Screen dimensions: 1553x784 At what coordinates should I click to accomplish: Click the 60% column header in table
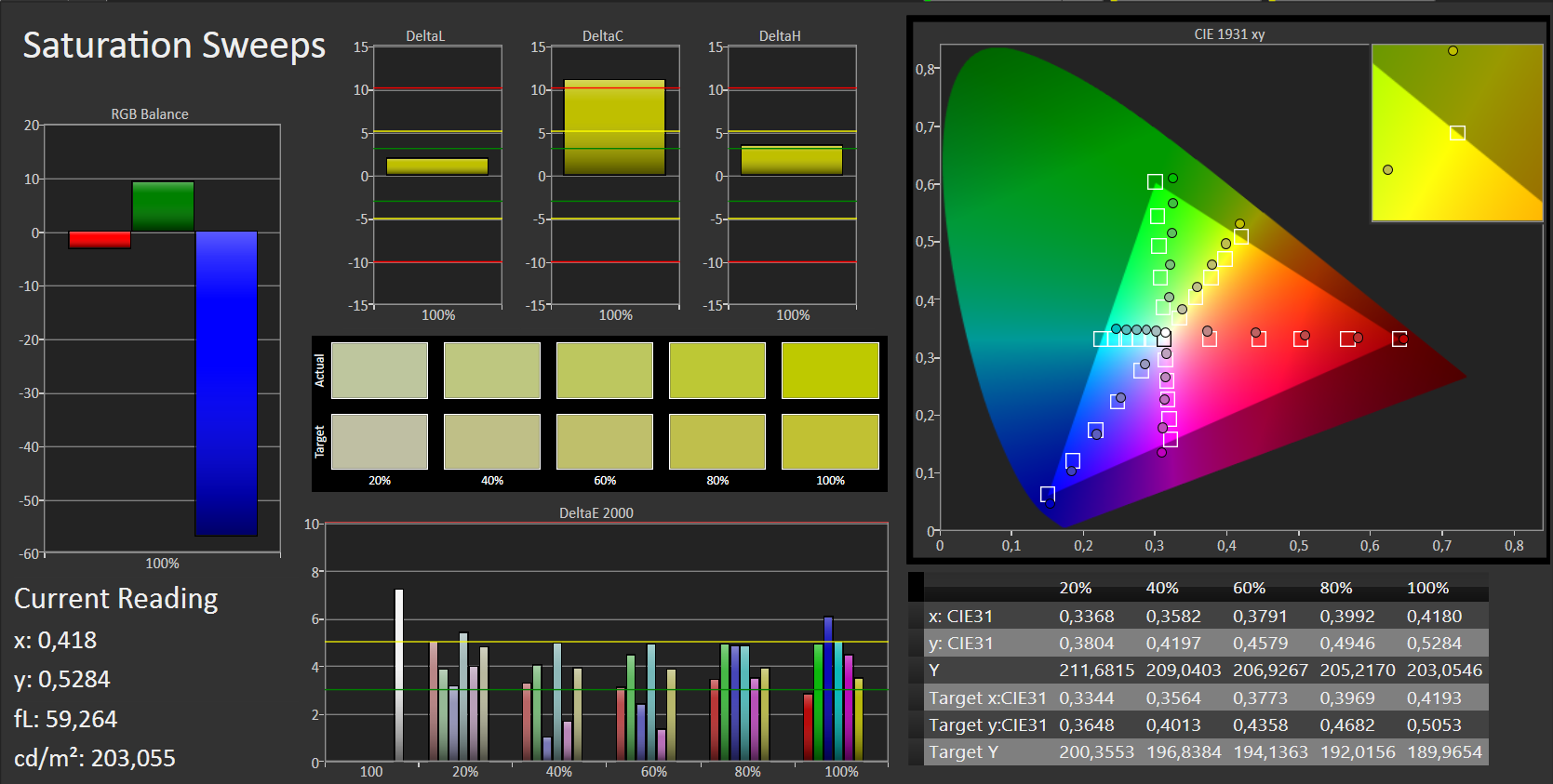pyautogui.click(x=1250, y=588)
